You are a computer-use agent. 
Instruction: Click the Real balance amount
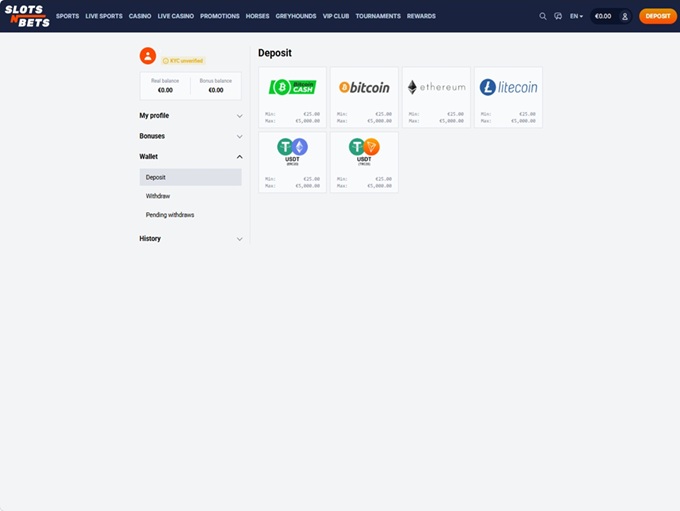165,90
